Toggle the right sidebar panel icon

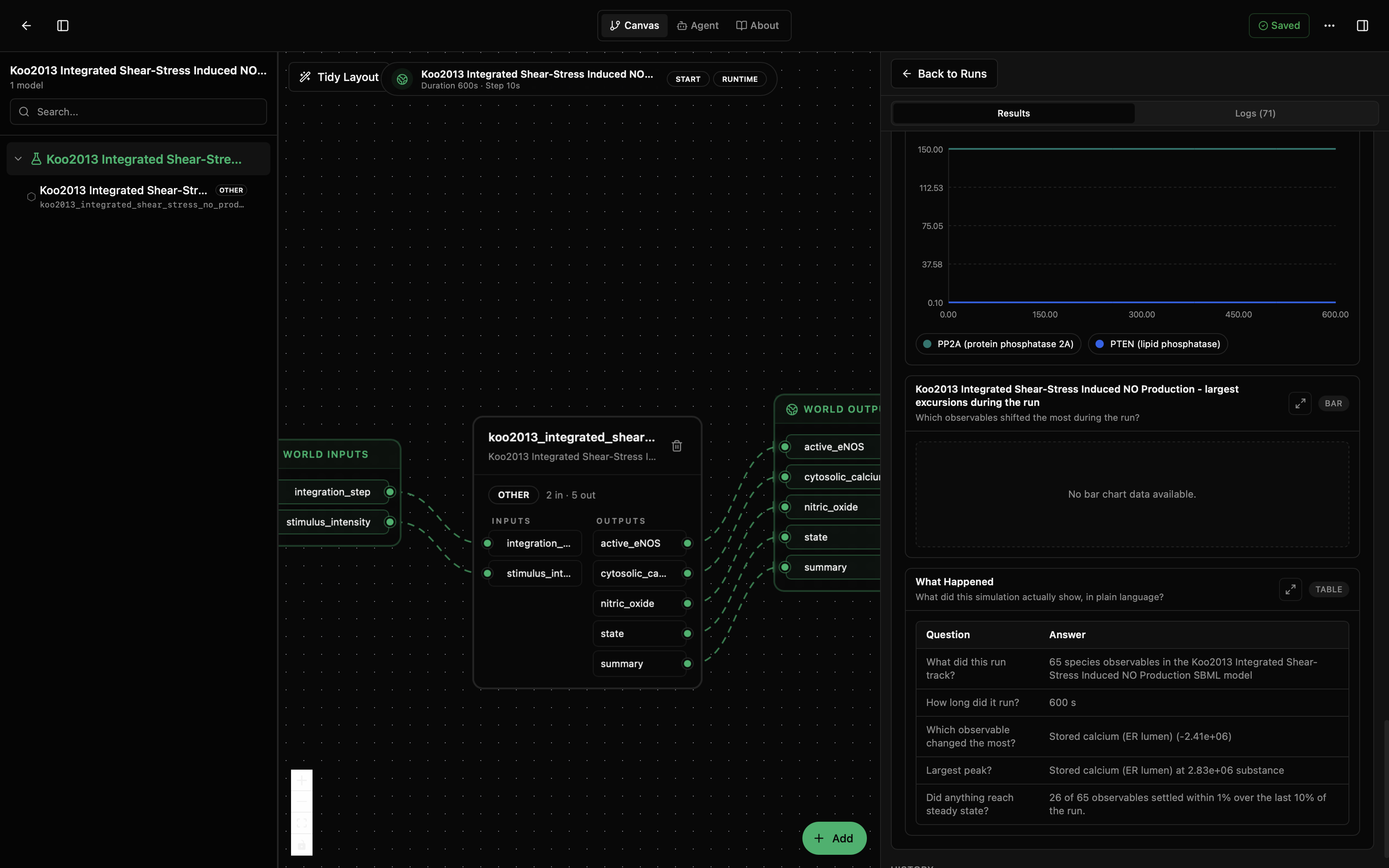(x=1362, y=25)
